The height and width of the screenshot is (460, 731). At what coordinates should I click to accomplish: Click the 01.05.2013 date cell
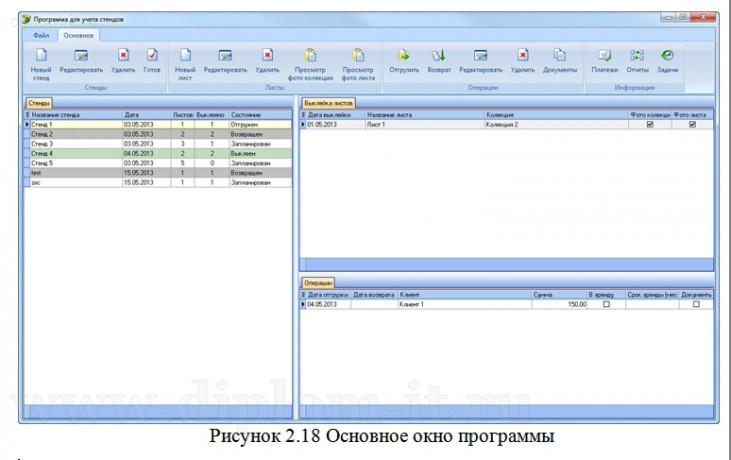tap(336, 124)
